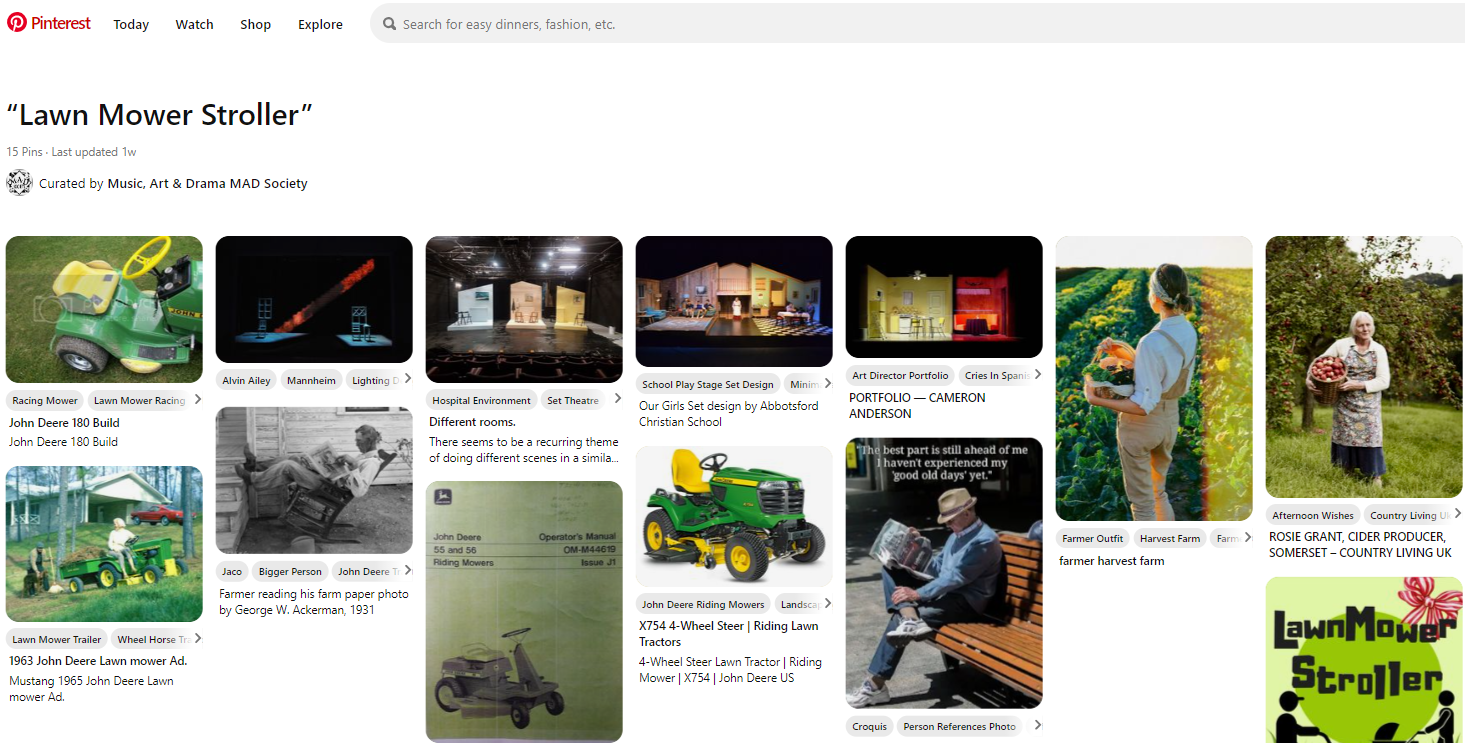Expand tags next to Person References Photo

tap(1037, 725)
